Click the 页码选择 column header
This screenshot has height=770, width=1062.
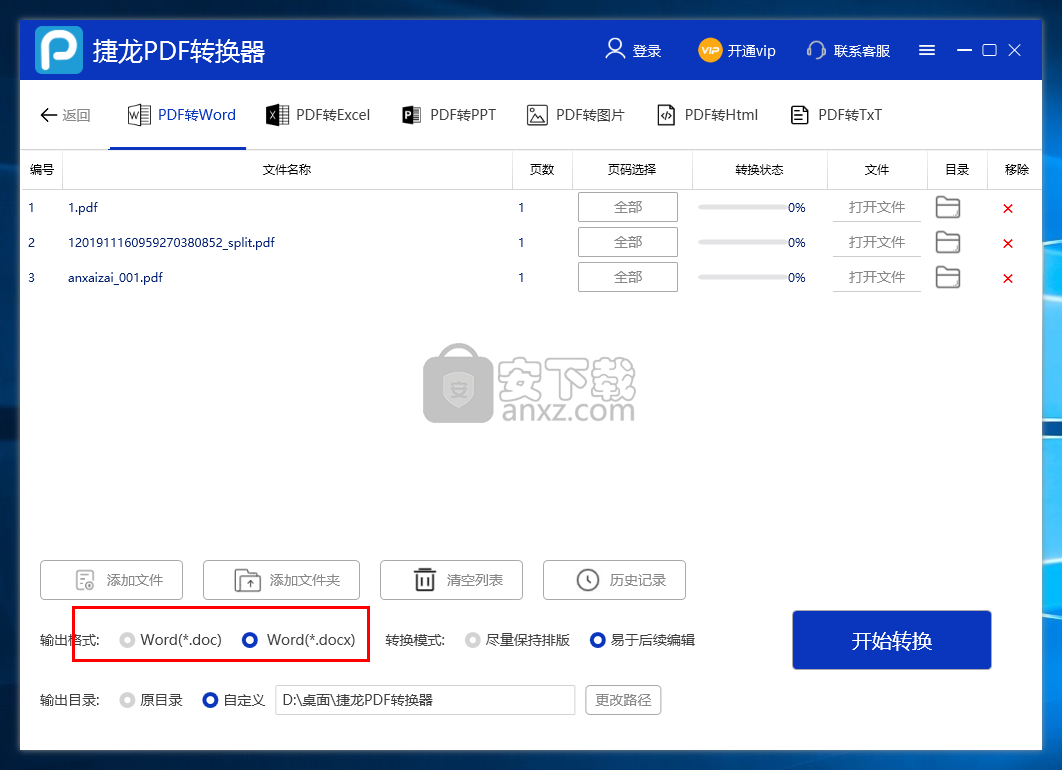(632, 170)
